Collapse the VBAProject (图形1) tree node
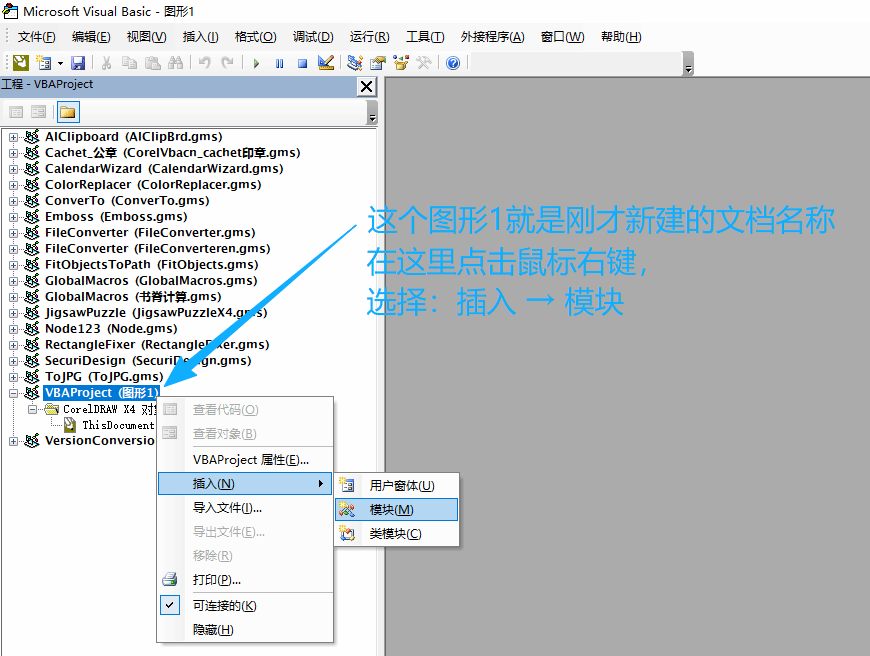Viewport: 870px width, 656px height. tap(14, 393)
